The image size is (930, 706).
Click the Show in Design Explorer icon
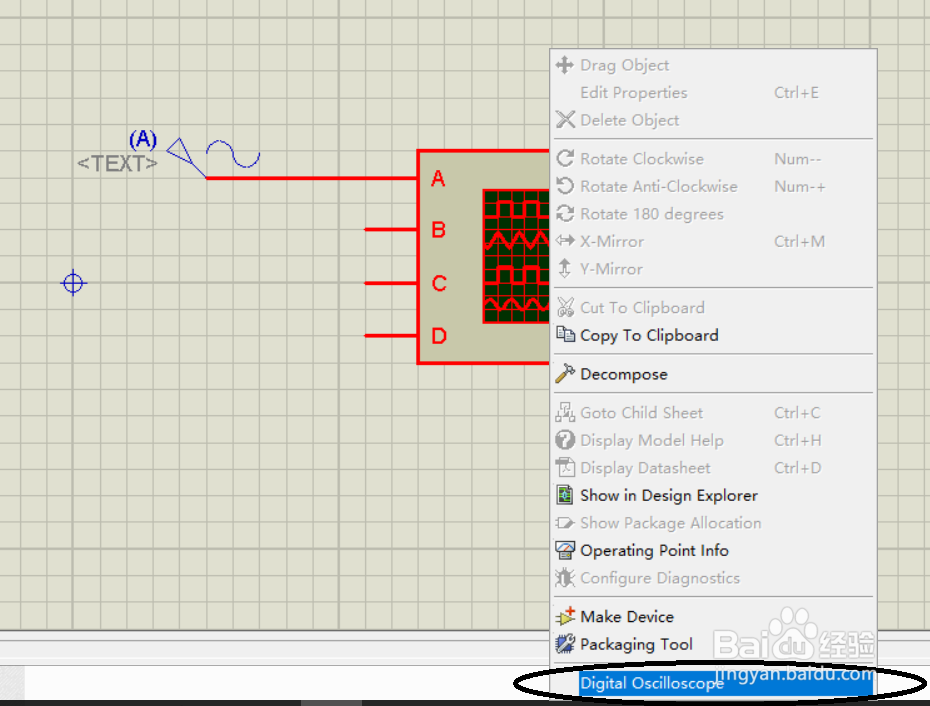coord(565,495)
